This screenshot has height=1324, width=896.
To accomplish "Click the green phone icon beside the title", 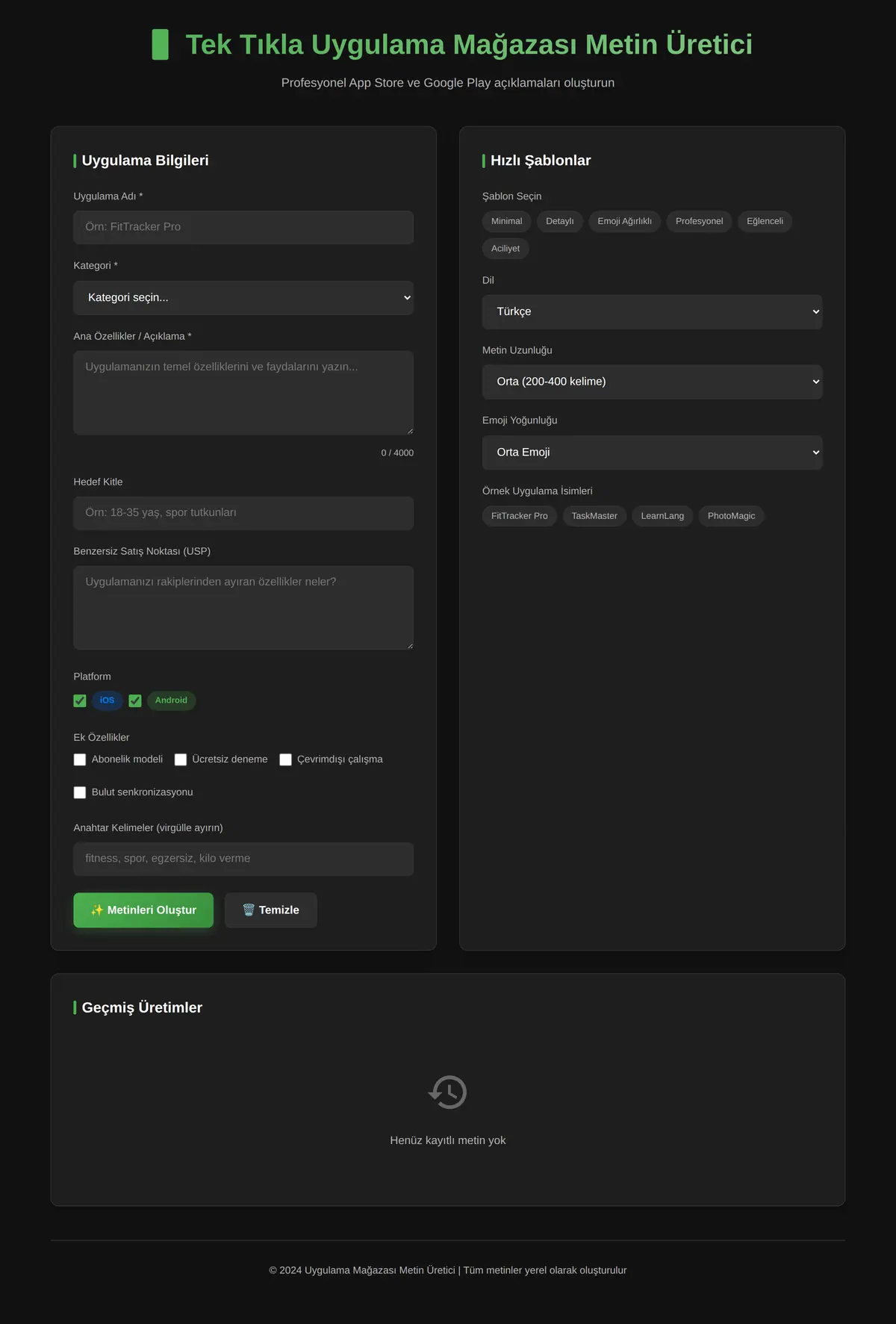I will pyautogui.click(x=160, y=45).
